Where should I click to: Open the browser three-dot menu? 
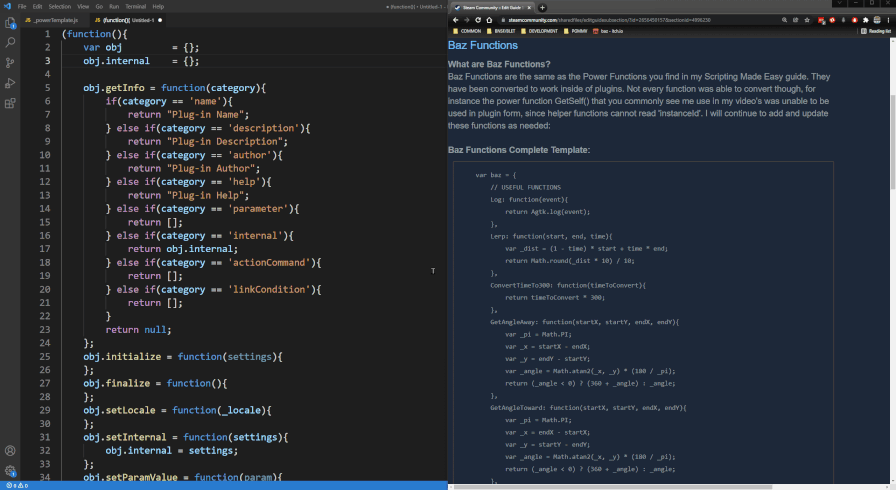pos(889,20)
